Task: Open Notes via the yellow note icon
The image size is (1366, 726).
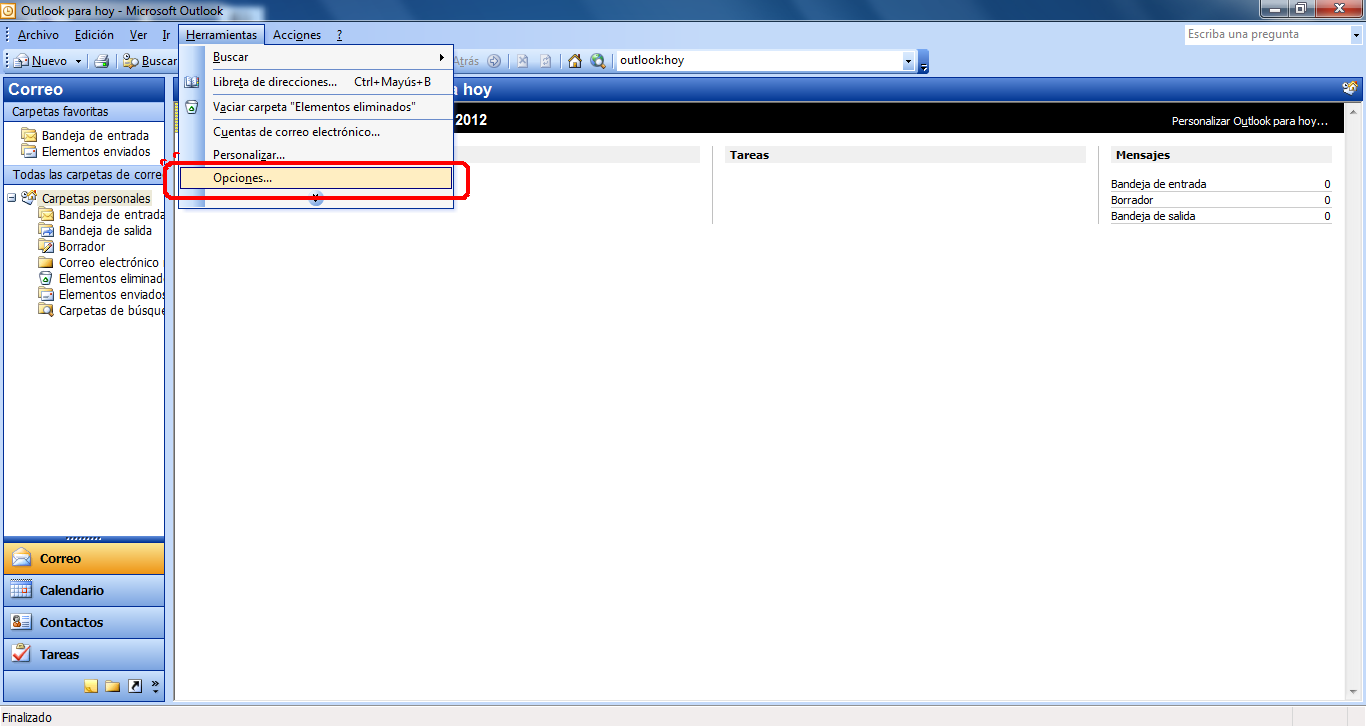Action: click(91, 687)
